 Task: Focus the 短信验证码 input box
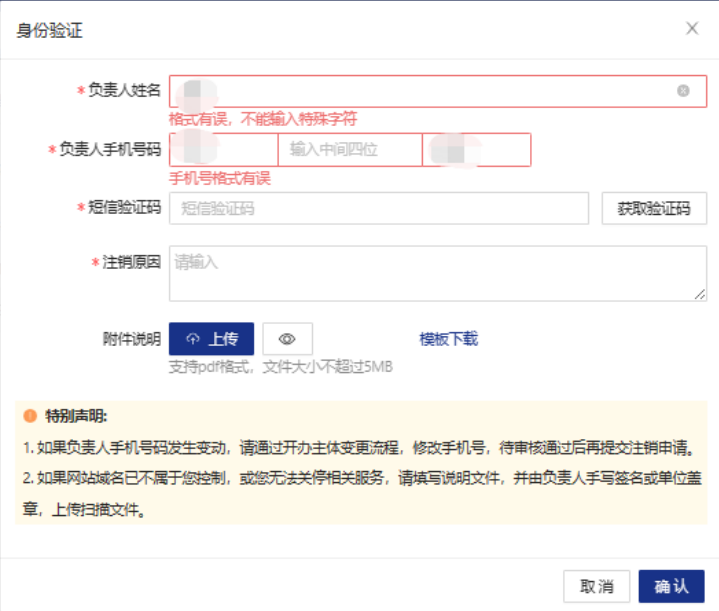[378, 209]
